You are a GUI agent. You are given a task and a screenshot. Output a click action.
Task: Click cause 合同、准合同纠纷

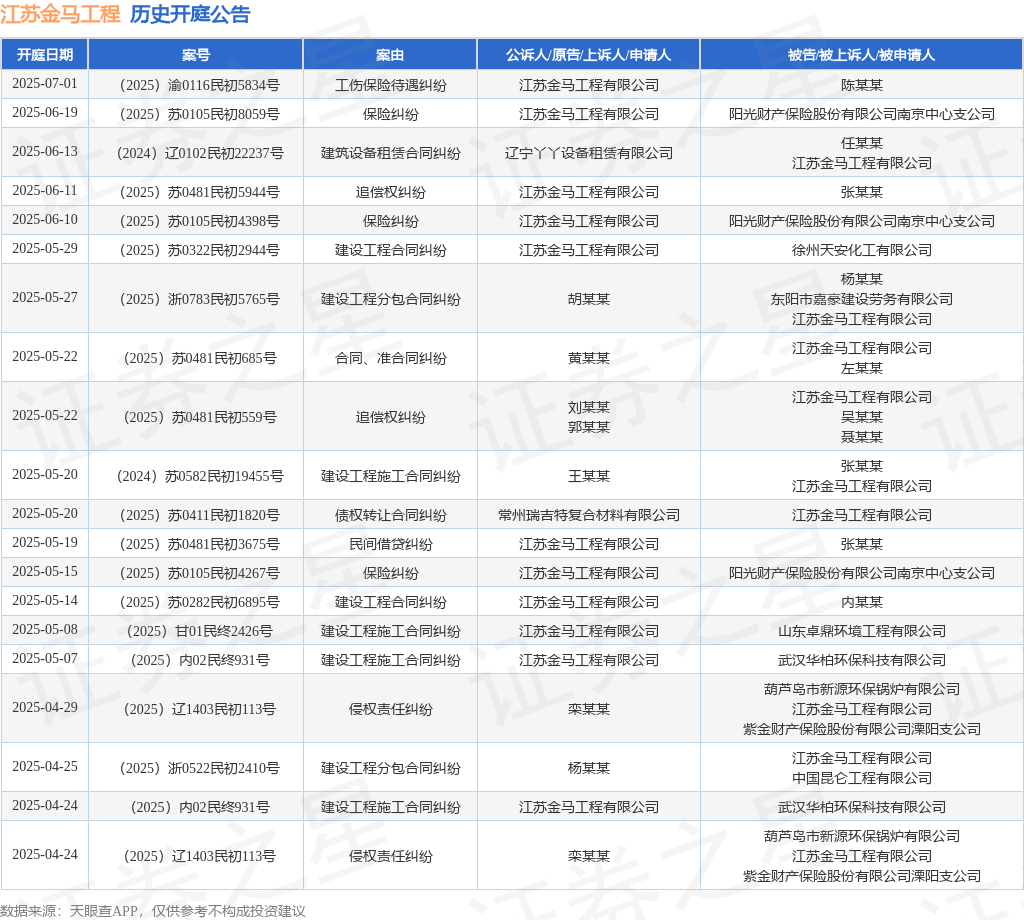391,358
